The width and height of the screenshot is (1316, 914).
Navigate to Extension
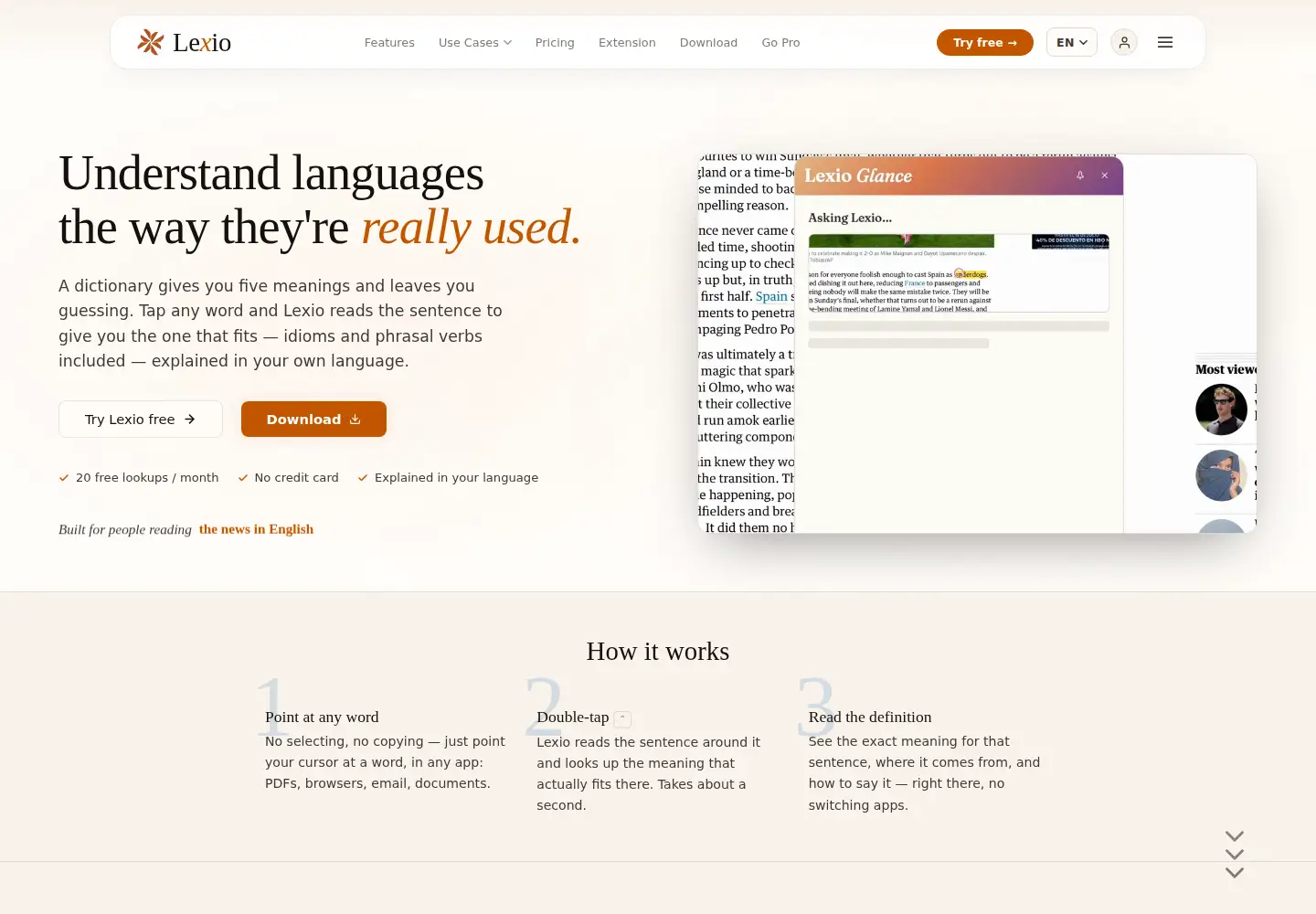click(x=627, y=43)
